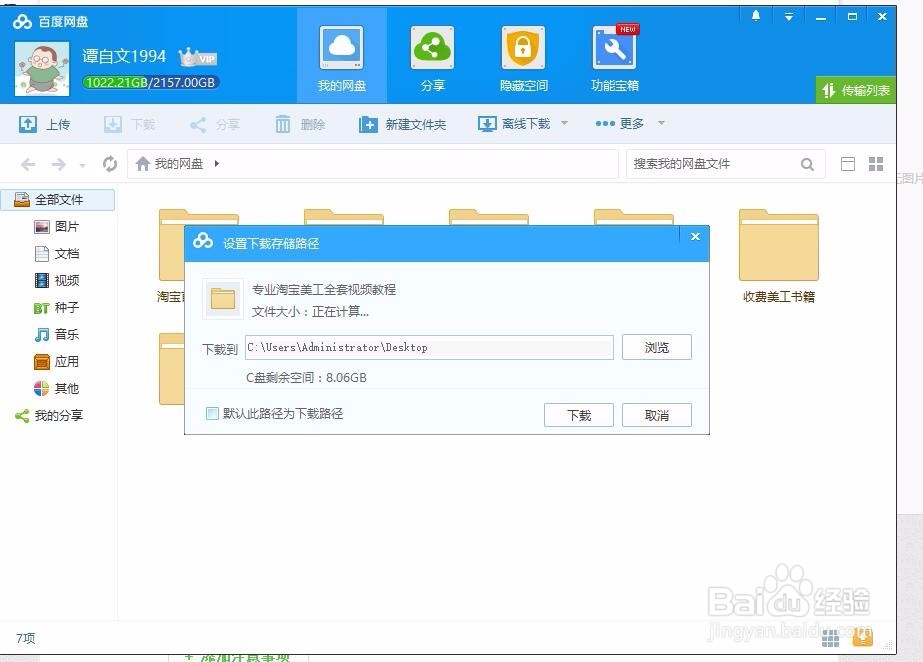Open the navigation history dropdown
The height and width of the screenshot is (662, 923).
[x=82, y=165]
